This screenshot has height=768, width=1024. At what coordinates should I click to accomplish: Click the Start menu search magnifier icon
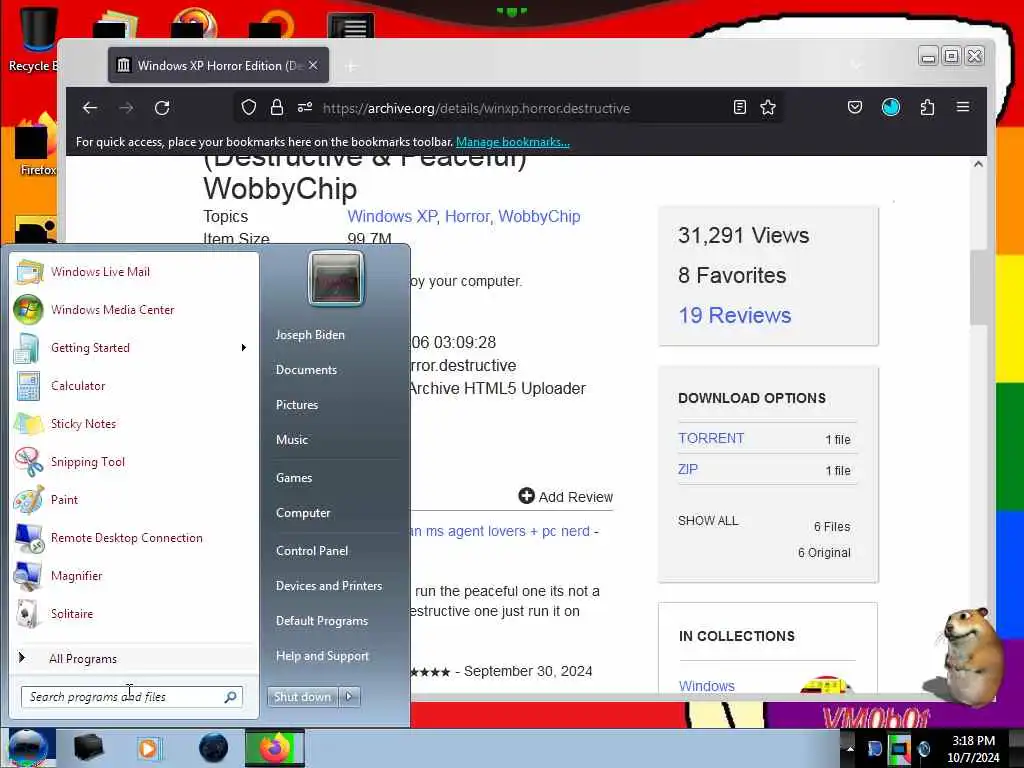tap(231, 697)
